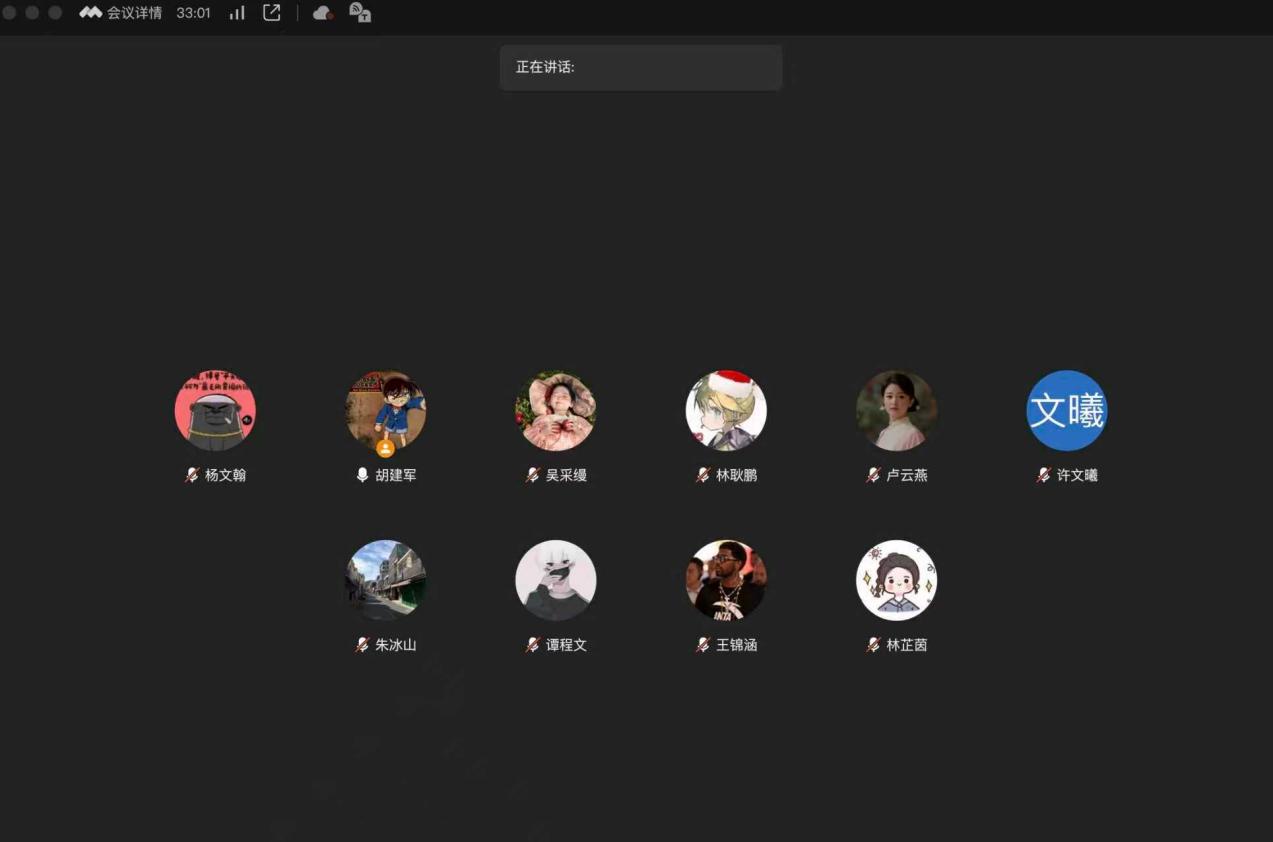Open the 会议详情 meeting details
This screenshot has width=1273, height=842.
click(x=134, y=13)
